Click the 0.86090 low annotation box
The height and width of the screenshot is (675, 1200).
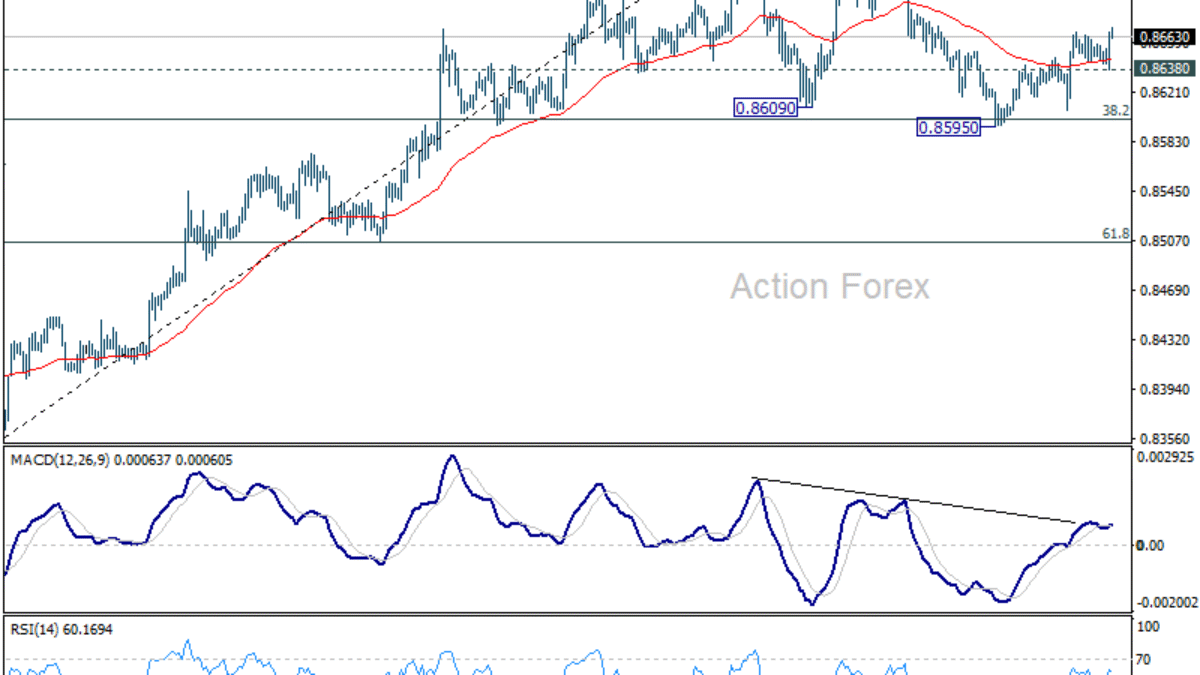pos(765,108)
